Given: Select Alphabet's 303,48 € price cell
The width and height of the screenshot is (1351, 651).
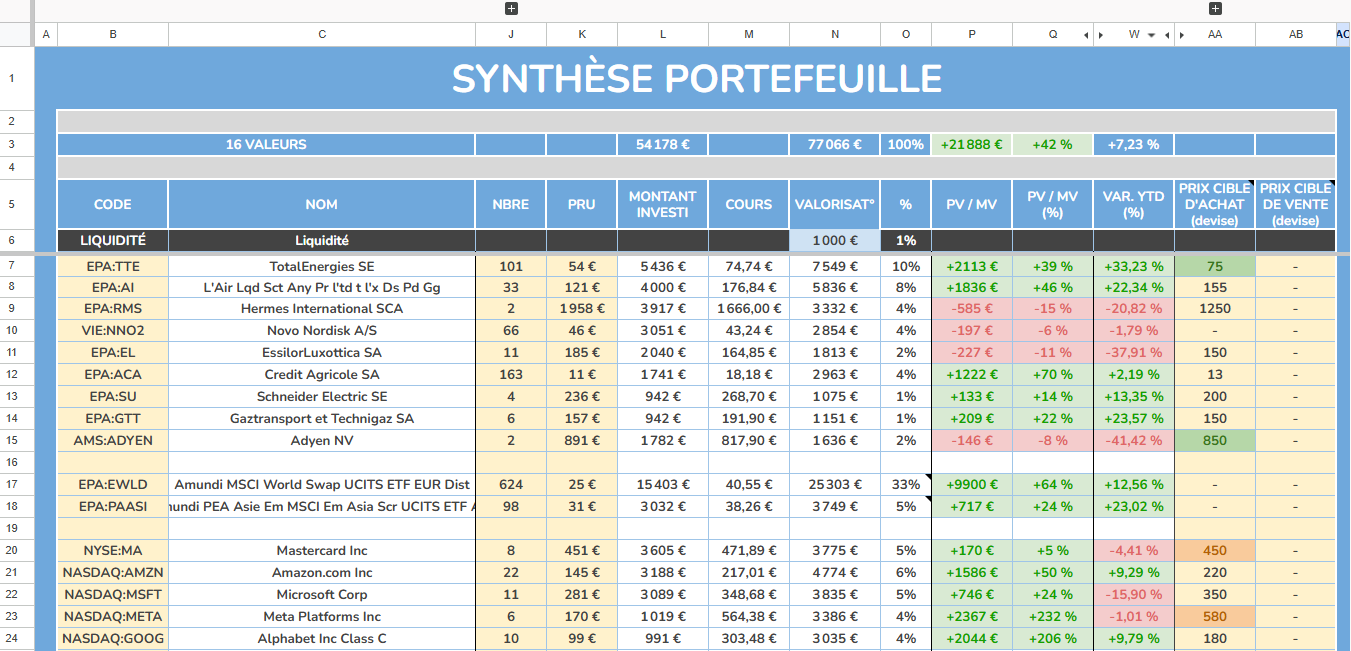Looking at the screenshot, I should tap(749, 639).
